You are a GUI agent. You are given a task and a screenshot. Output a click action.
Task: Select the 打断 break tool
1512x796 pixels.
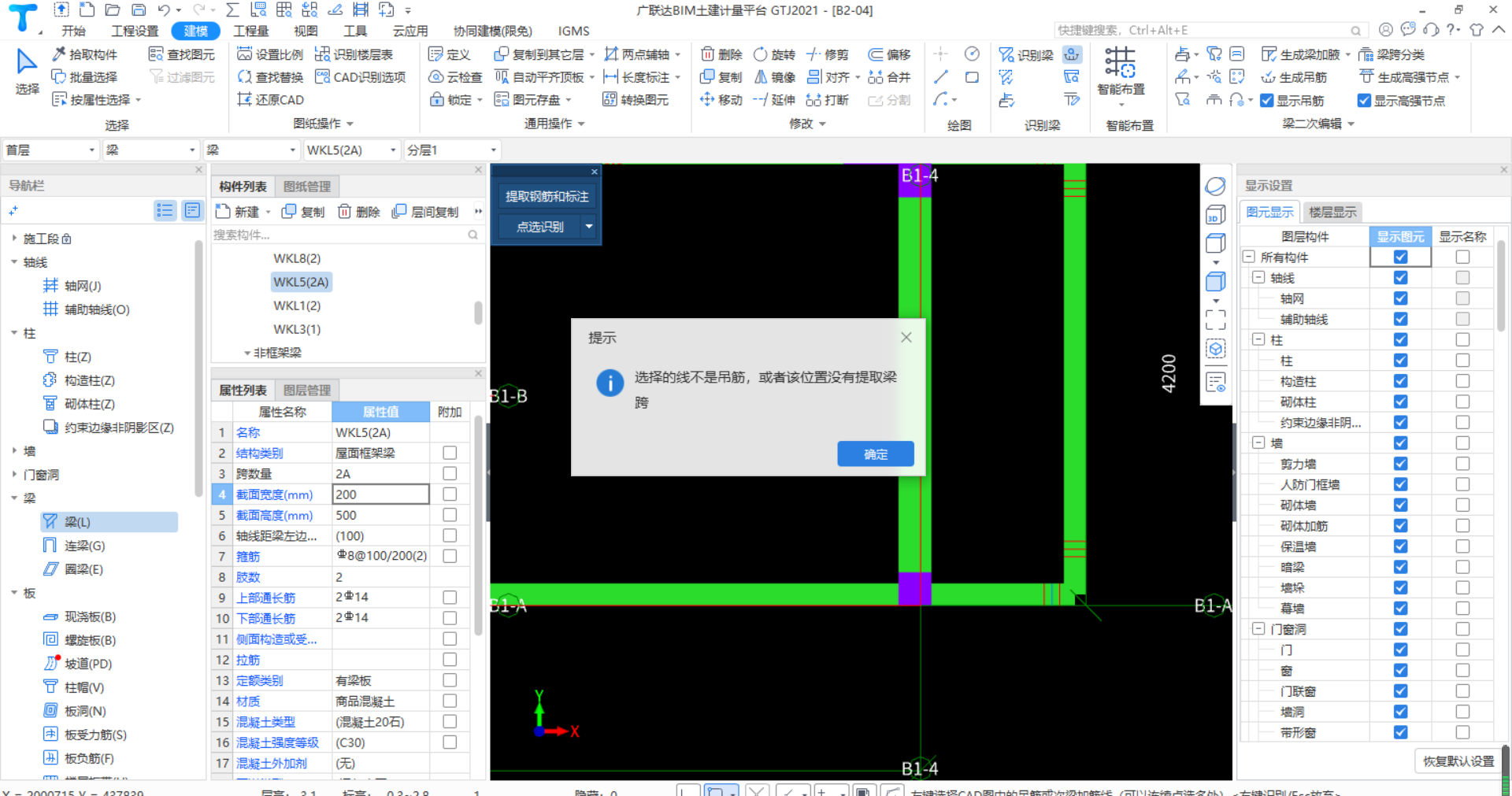(828, 100)
